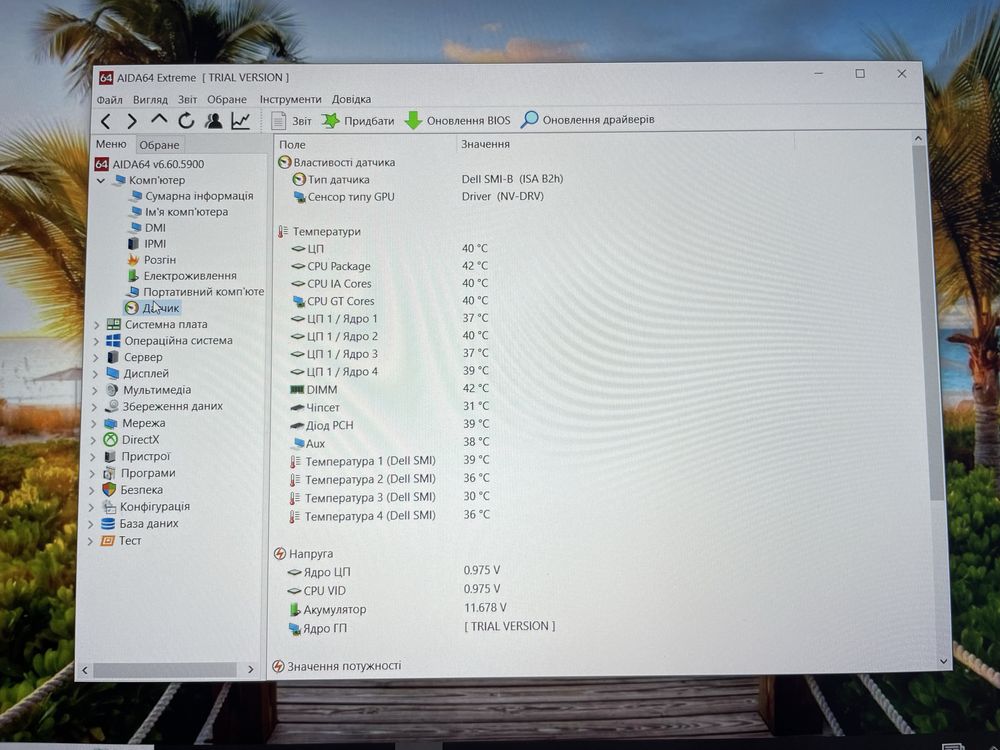Click the tree panel scroll right arrow
This screenshot has width=1000, height=750.
(x=251, y=669)
